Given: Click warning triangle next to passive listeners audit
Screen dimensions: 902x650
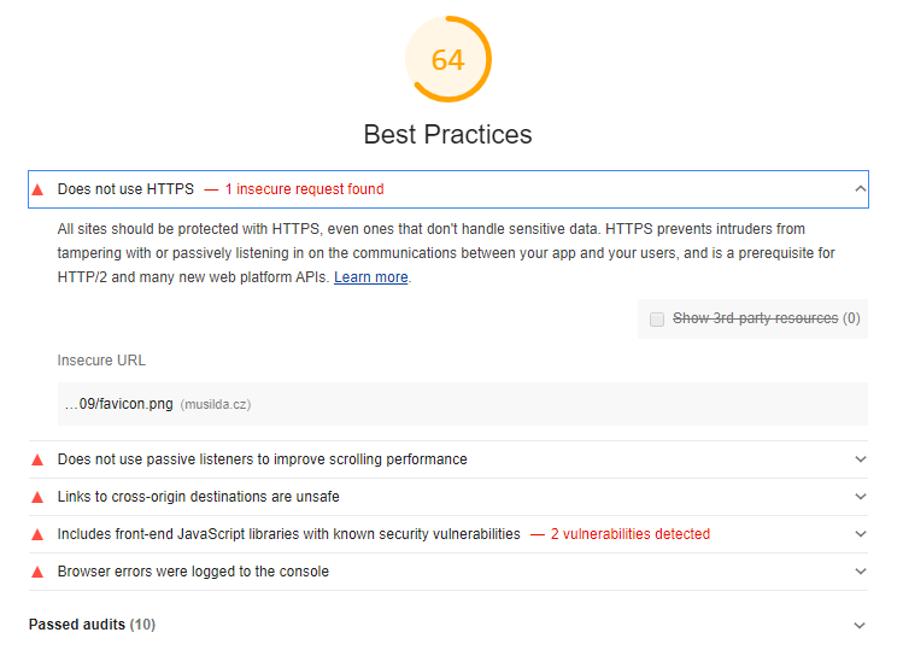Looking at the screenshot, I should pos(38,460).
